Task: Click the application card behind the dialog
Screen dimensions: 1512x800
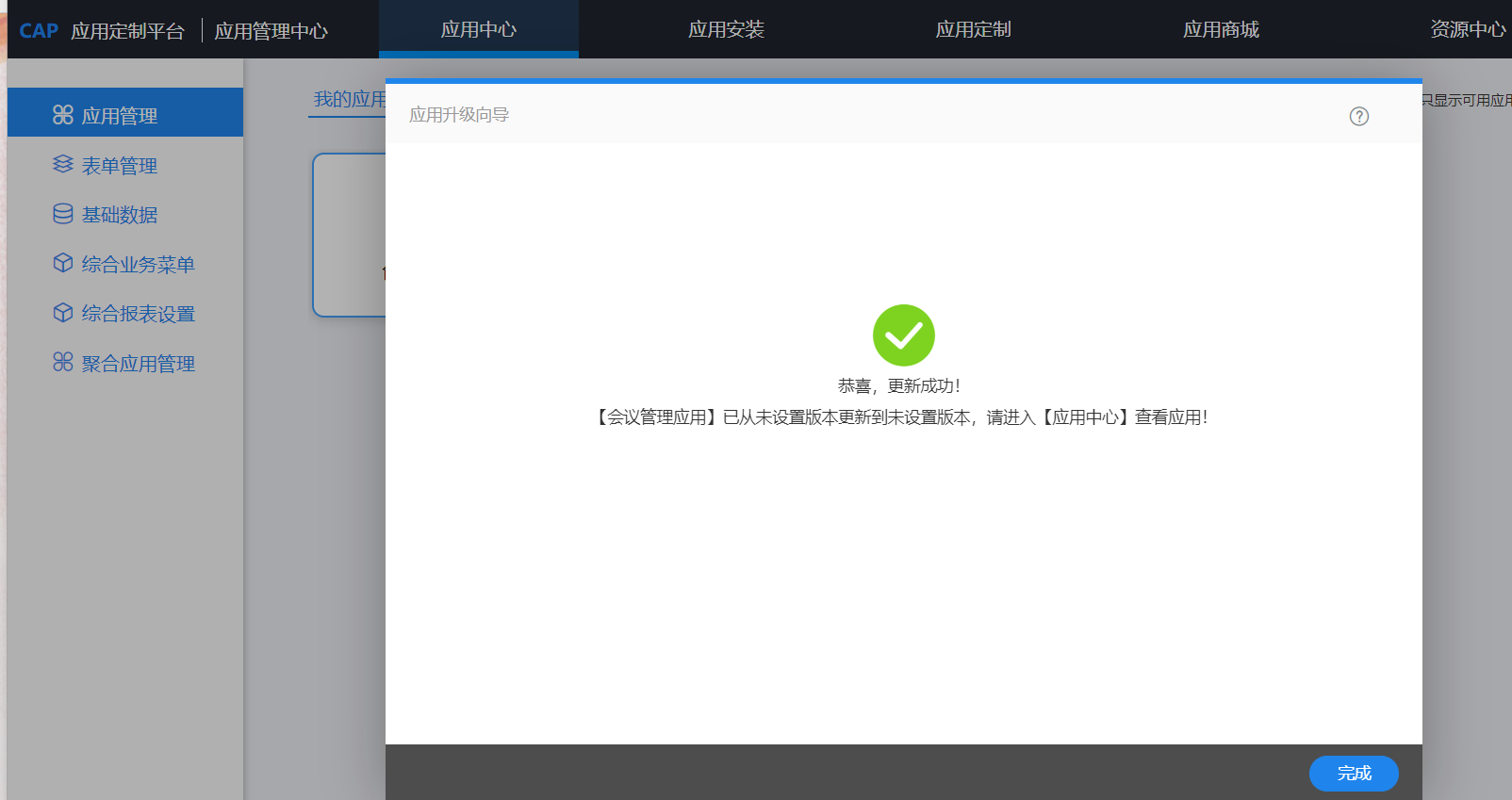Action: click(x=349, y=236)
